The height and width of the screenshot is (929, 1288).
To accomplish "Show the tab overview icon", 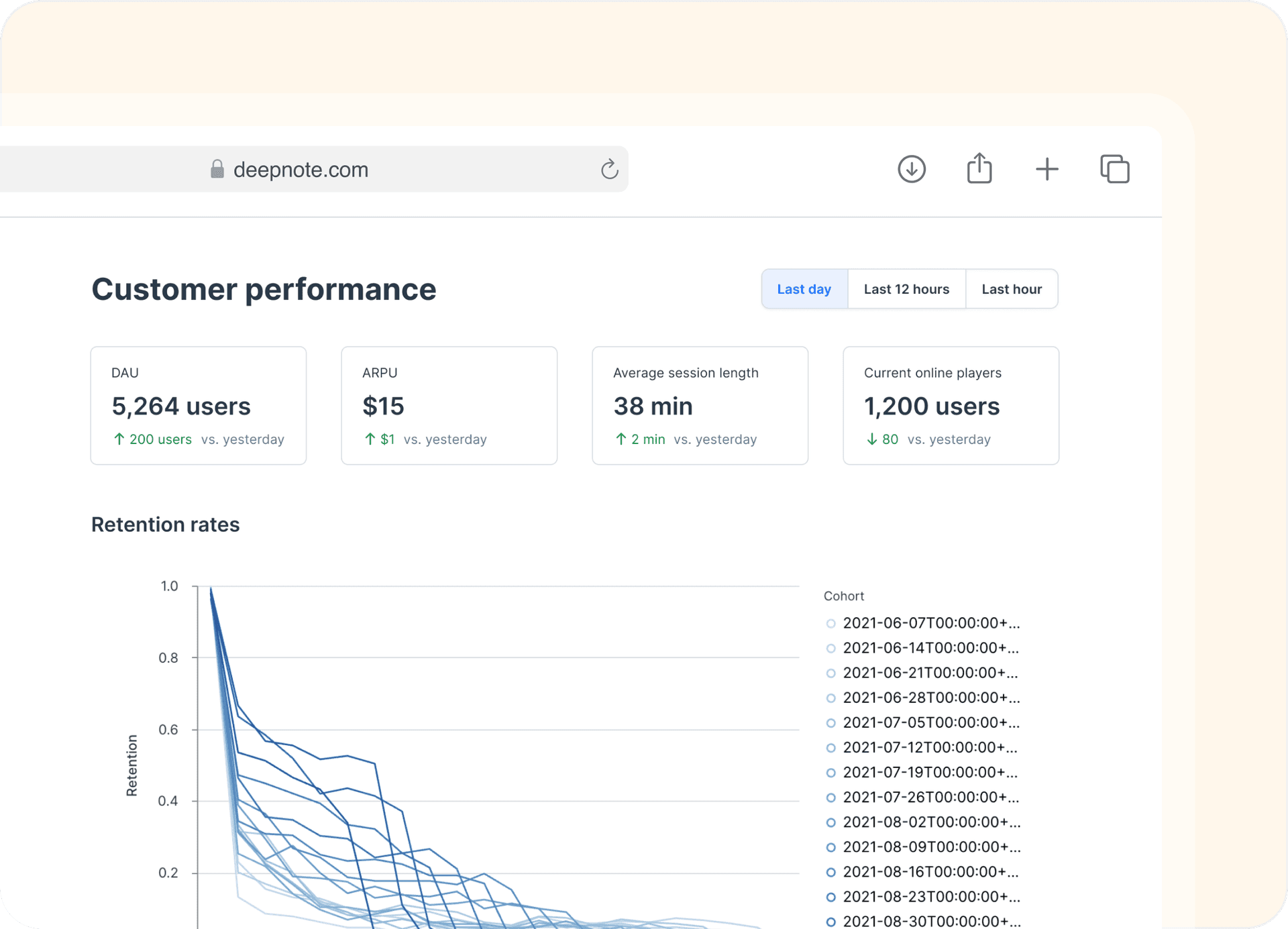I will [1115, 169].
